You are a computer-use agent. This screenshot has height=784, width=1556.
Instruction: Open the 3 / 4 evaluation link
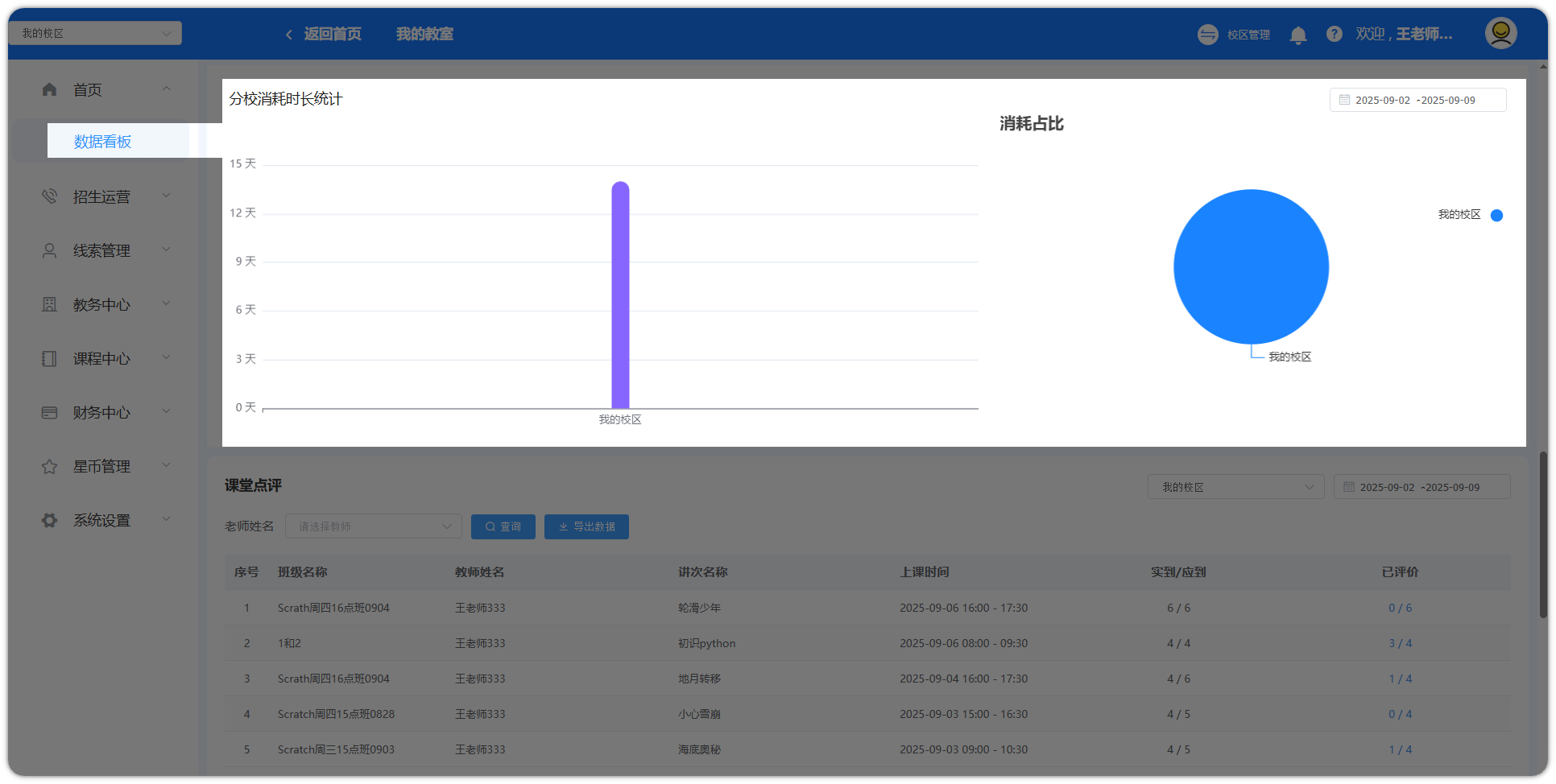pyautogui.click(x=1400, y=643)
